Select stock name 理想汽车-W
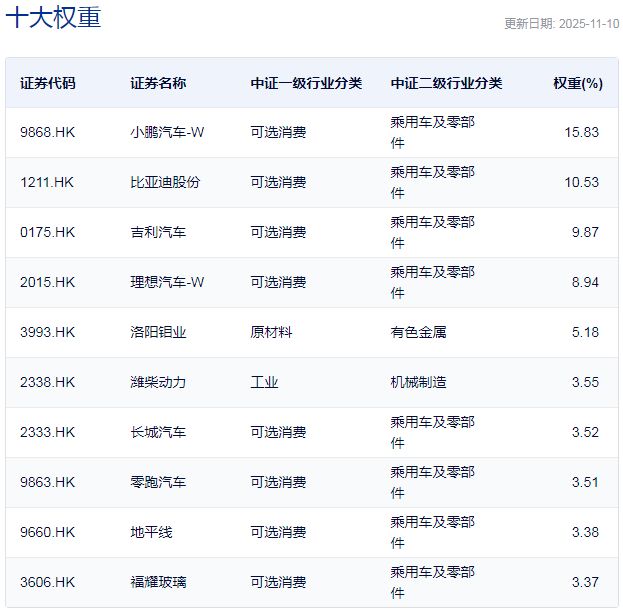 pos(167,282)
